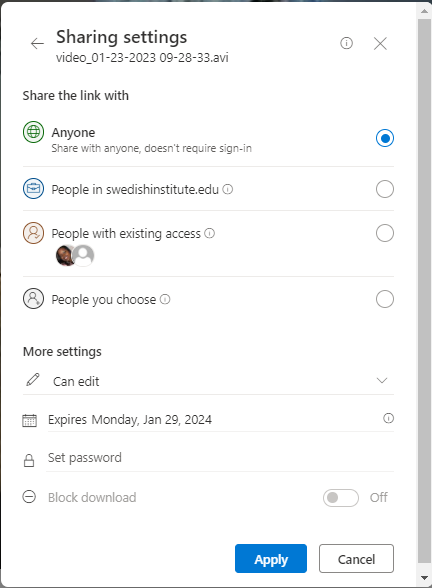Click the info icon next to swedishinstitute.edu
The image size is (432, 588).
[x=228, y=189]
